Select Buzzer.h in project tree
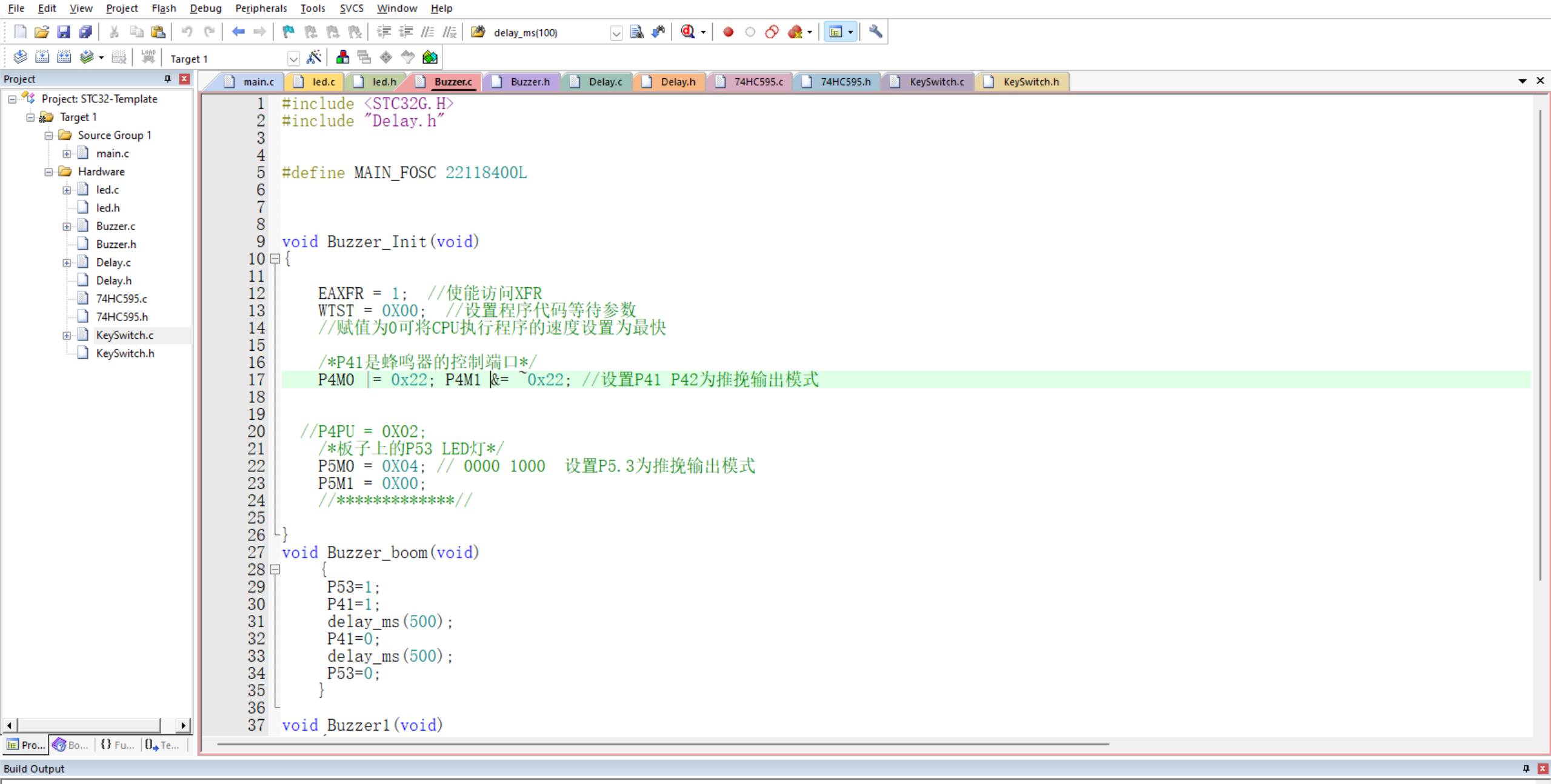Screen dimensions: 1551x784 click(116, 244)
